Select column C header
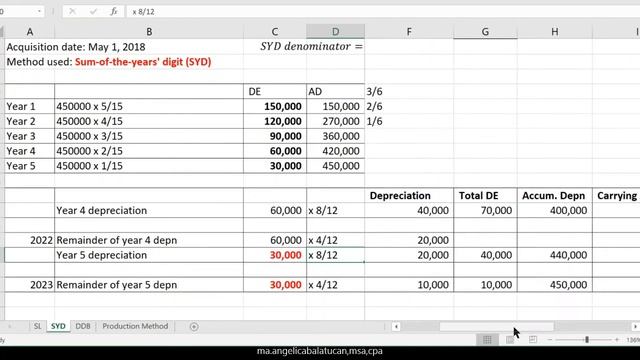 [x=275, y=31]
